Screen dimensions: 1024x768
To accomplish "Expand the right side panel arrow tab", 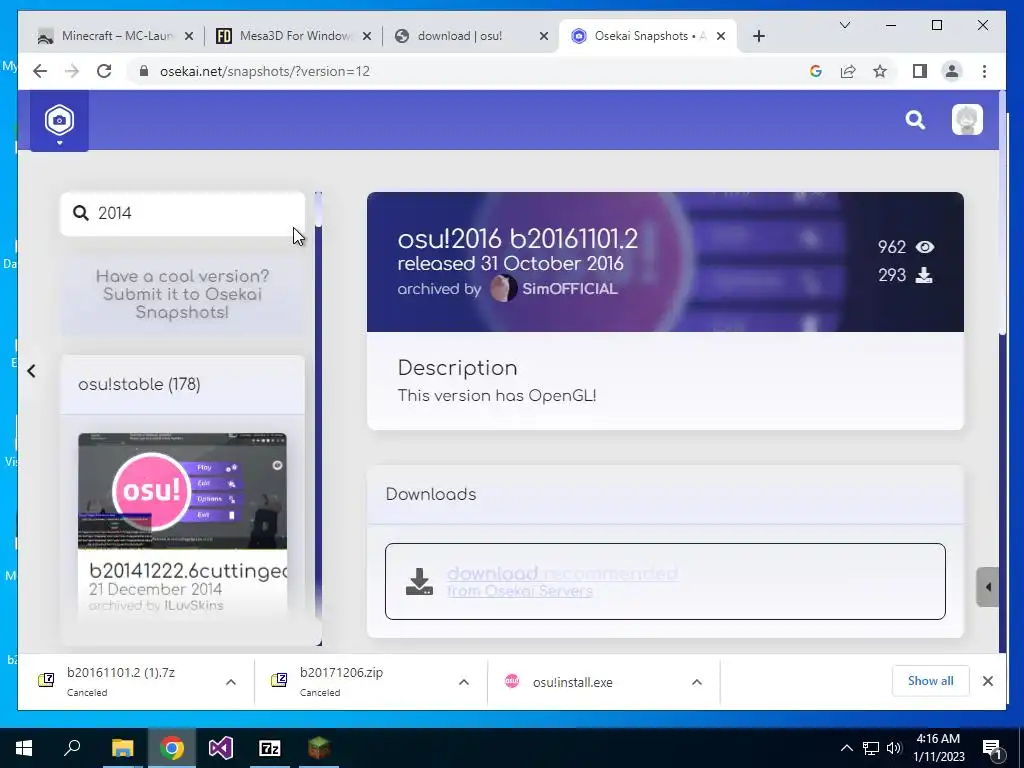I will (987, 587).
